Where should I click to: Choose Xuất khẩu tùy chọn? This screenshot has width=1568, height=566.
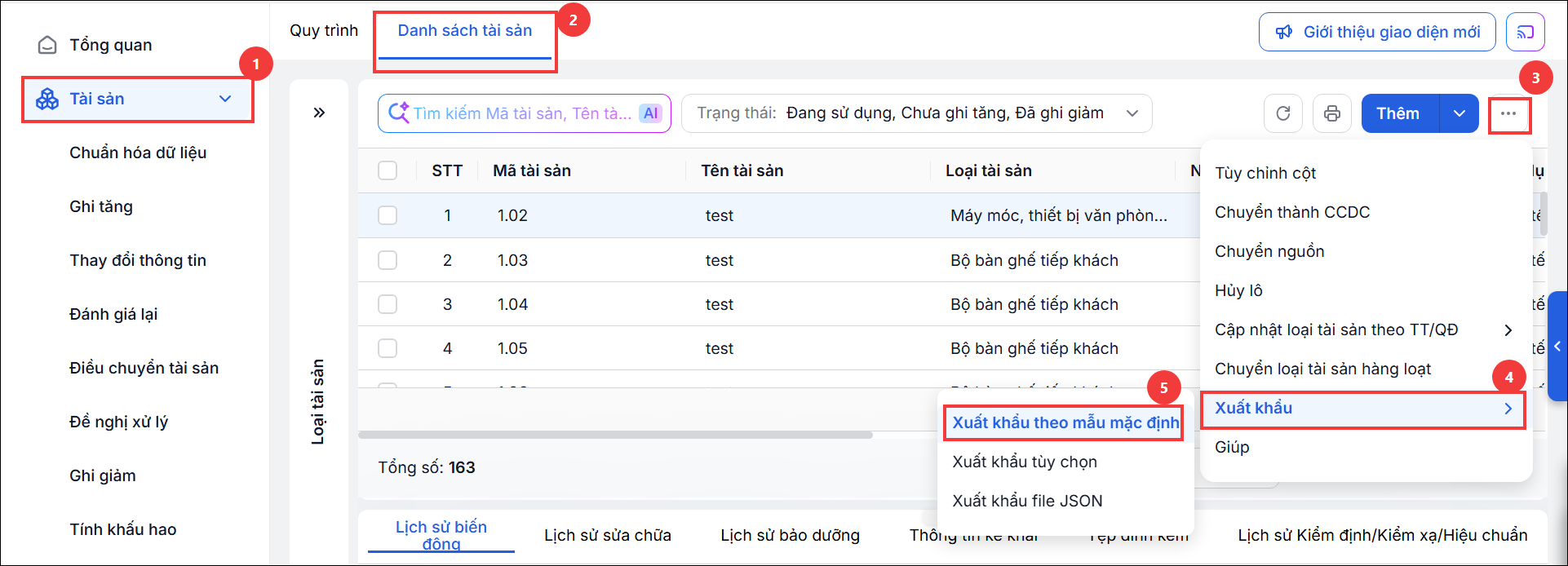pos(1066,462)
